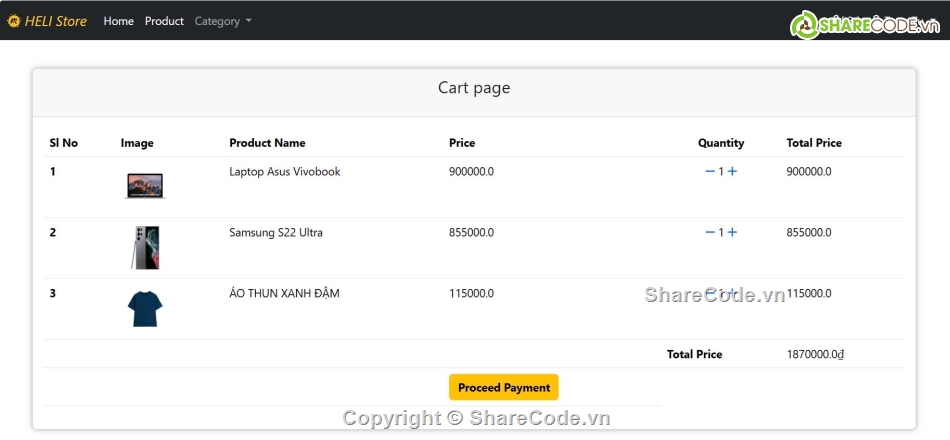
Task: Open the Laptop Asus Vivobook thumbnail
Action: tap(145, 185)
